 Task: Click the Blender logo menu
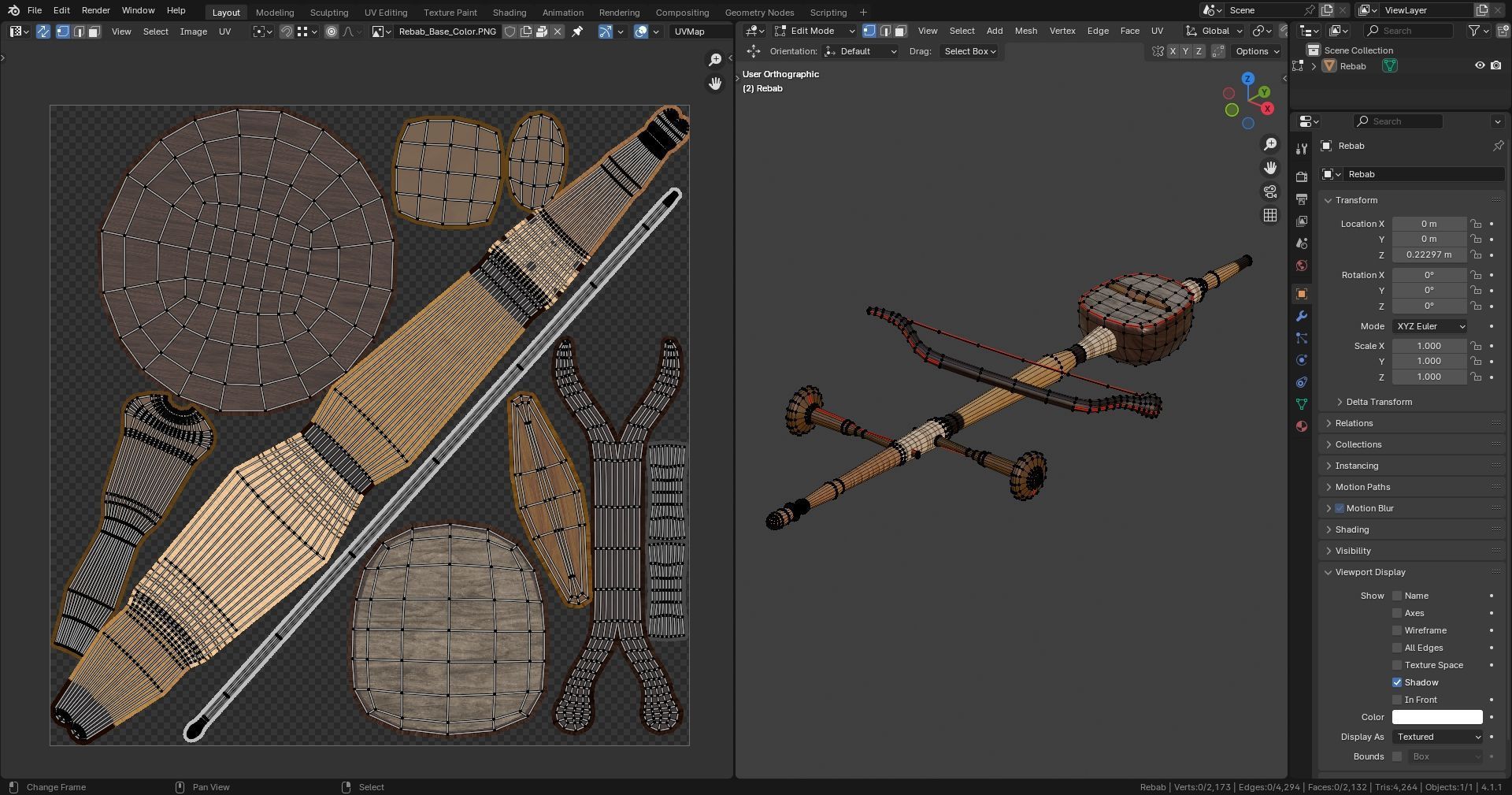pyautogui.click(x=13, y=10)
